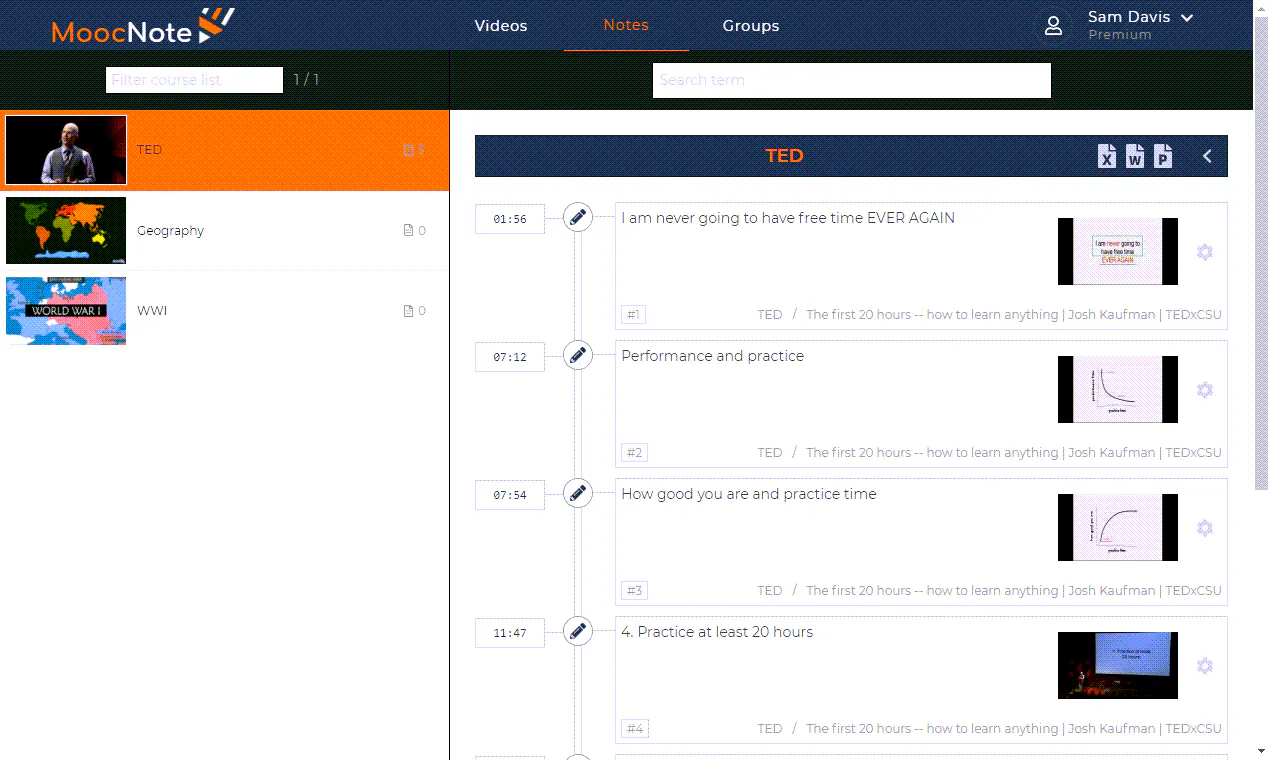The image size is (1270, 760).
Task: Click the #1 note number tag
Action: (x=634, y=315)
